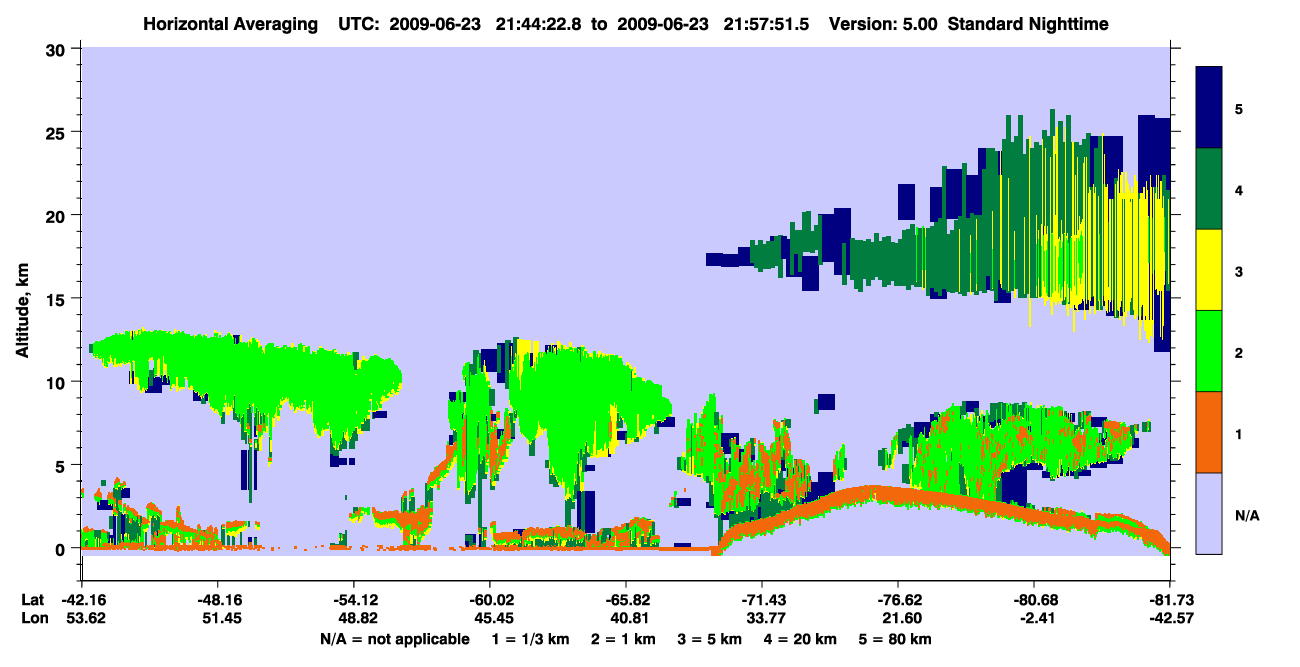Screen dimensions: 1300x667
Task: Click the start time '21:44:22.8' in title
Action: tap(540, 23)
